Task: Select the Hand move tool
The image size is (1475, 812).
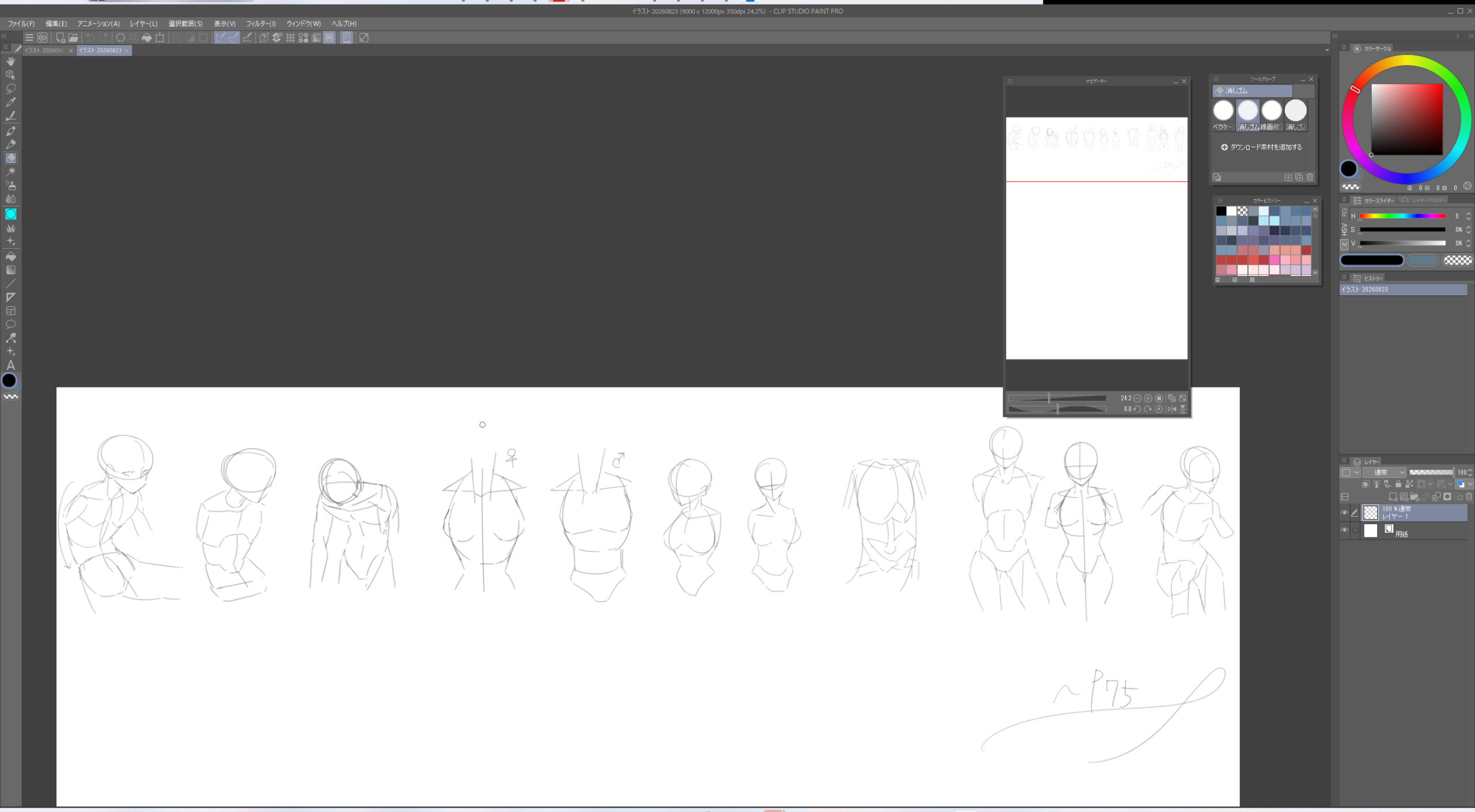Action: pos(11,61)
